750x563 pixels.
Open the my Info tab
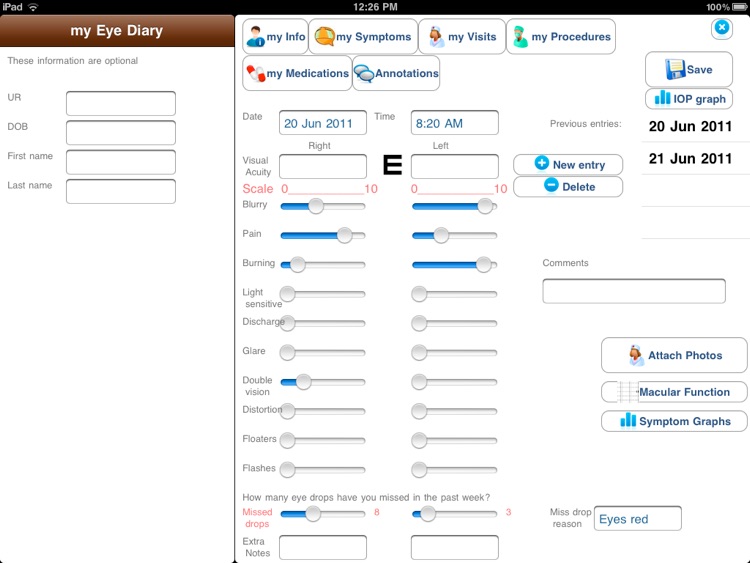[276, 36]
